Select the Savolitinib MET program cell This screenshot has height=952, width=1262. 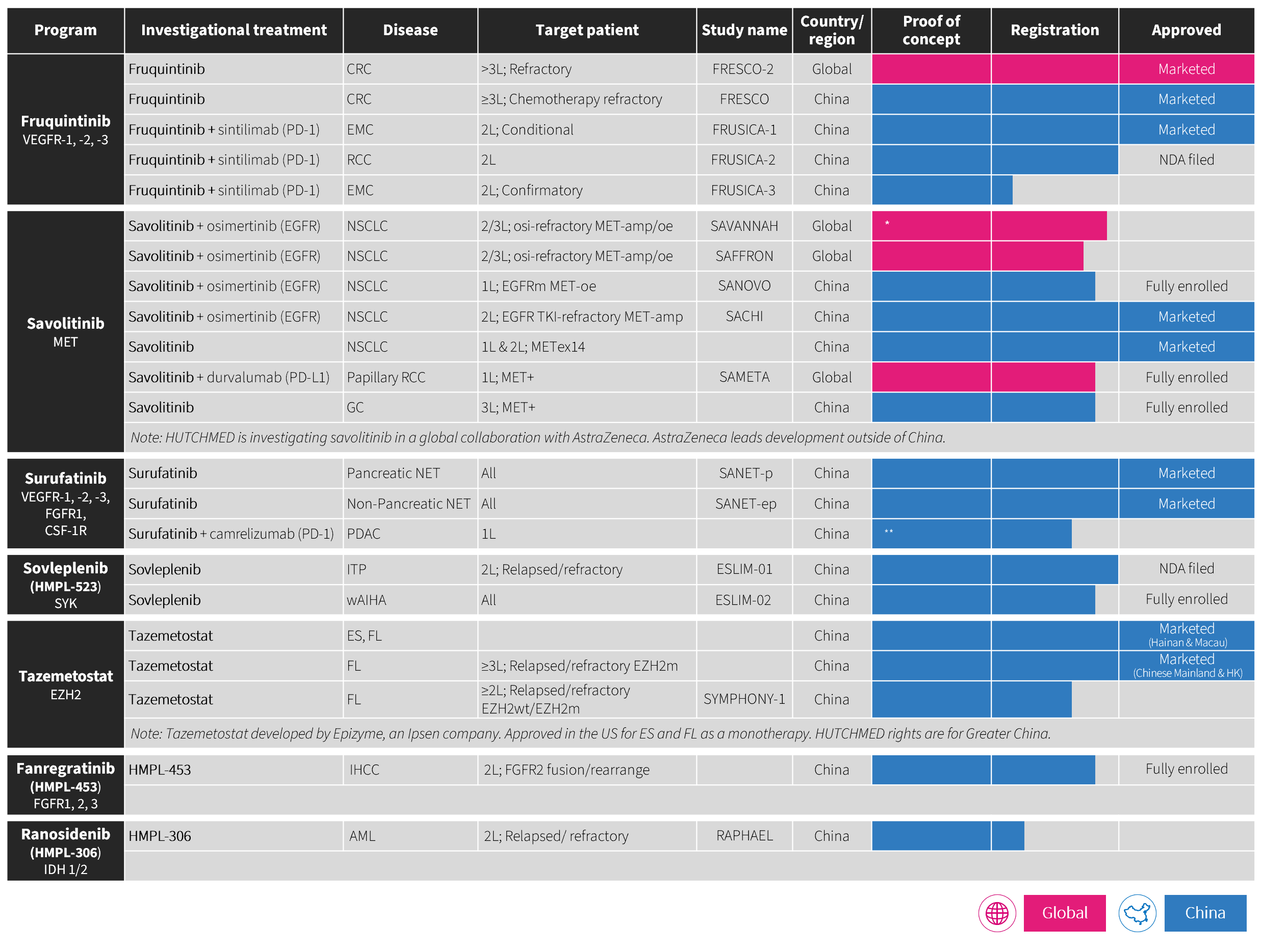65,332
